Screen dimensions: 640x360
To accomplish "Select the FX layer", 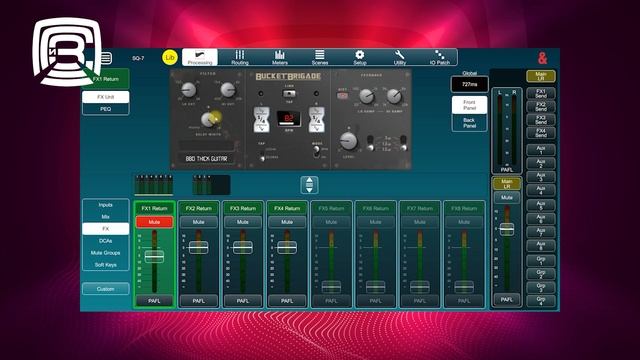I will [106, 229].
